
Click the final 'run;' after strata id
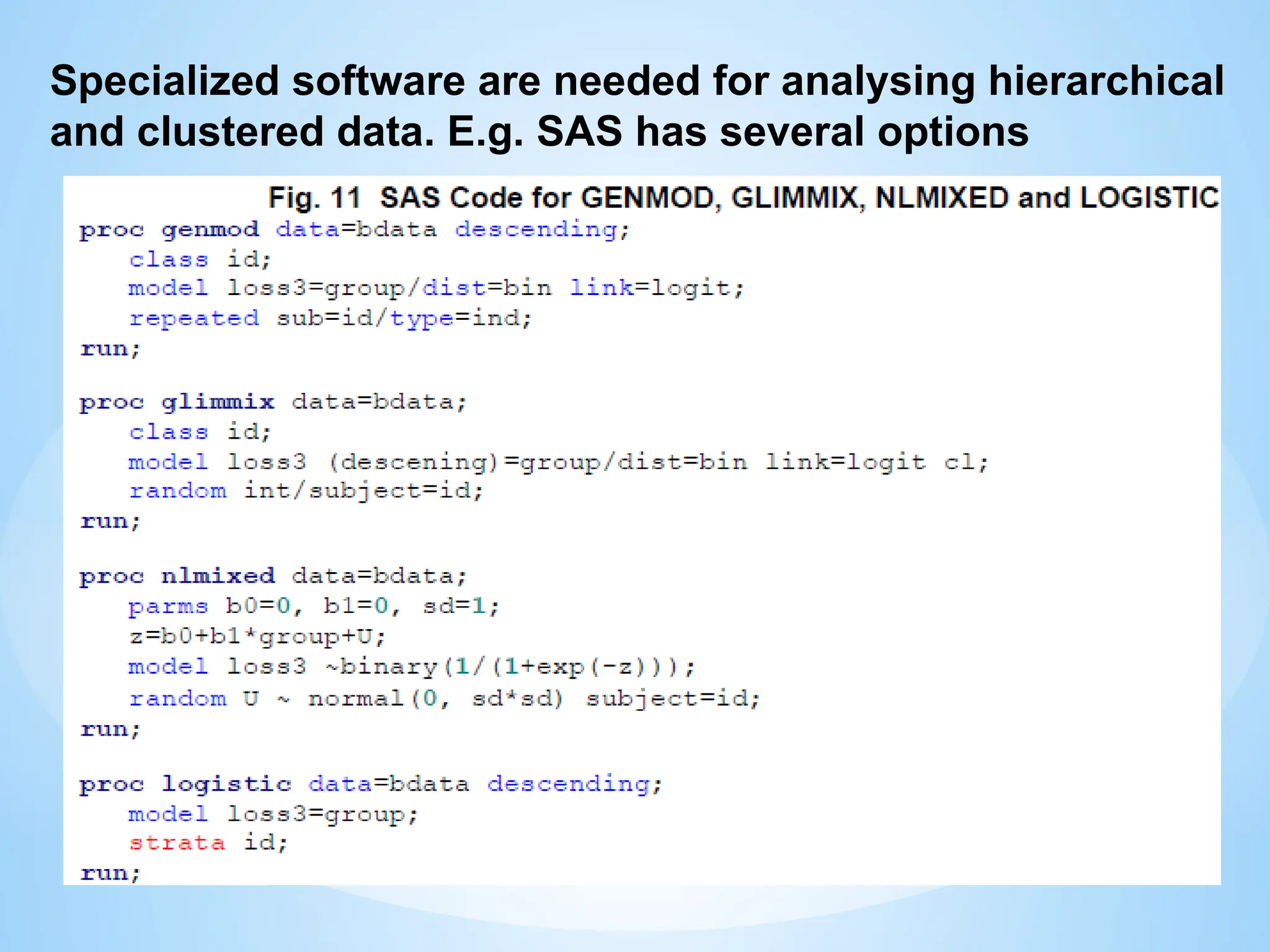111,873
